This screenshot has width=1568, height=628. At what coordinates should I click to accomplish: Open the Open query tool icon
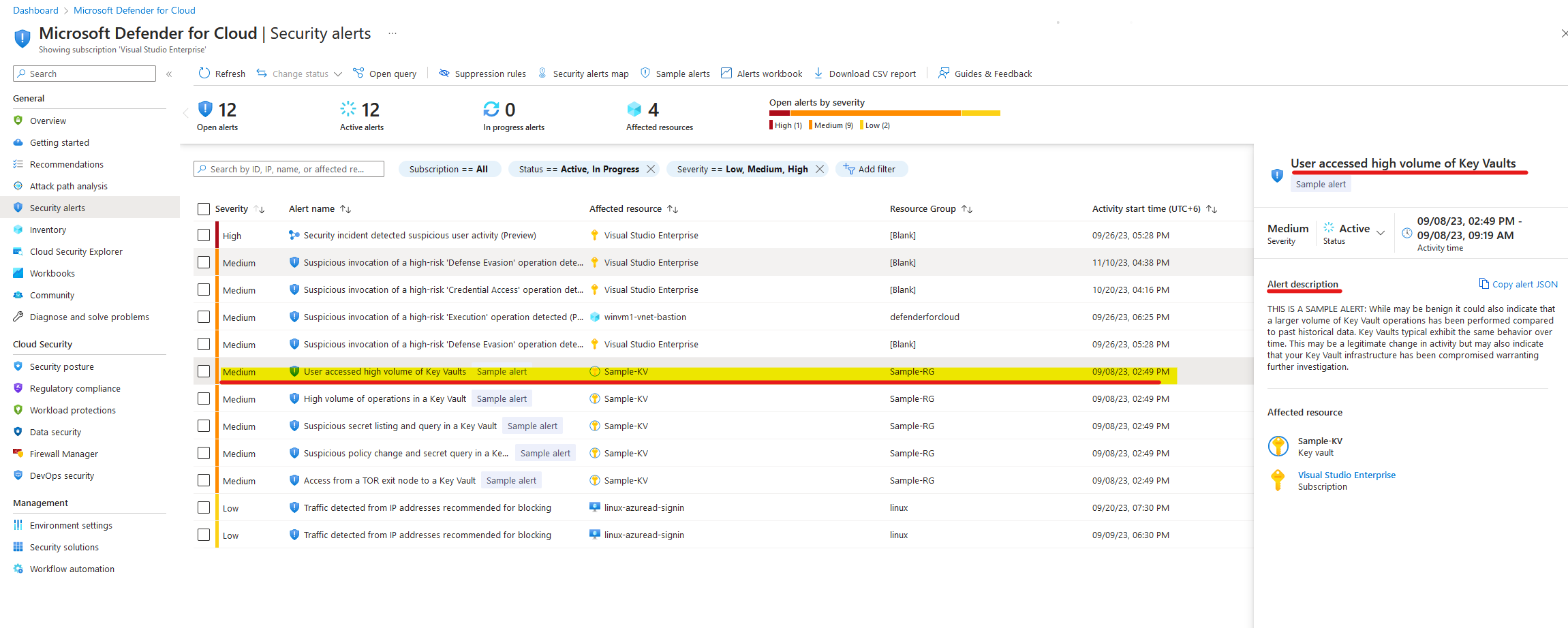tap(358, 73)
